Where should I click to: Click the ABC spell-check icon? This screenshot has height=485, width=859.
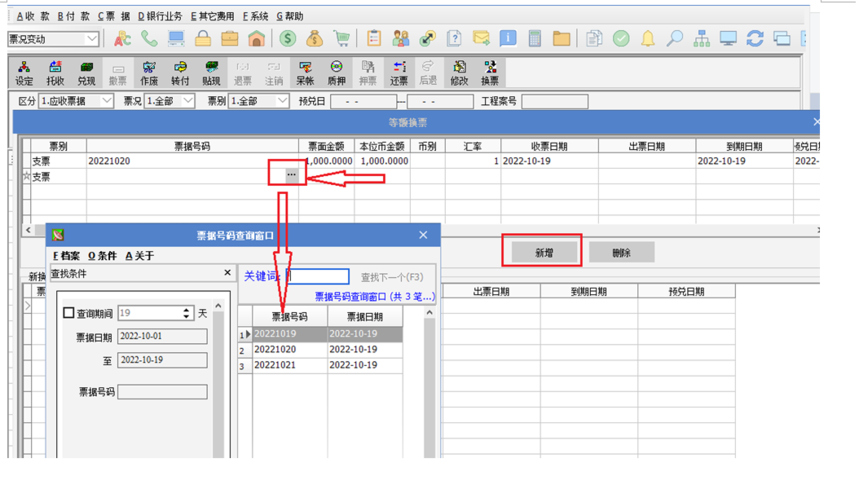[122, 38]
